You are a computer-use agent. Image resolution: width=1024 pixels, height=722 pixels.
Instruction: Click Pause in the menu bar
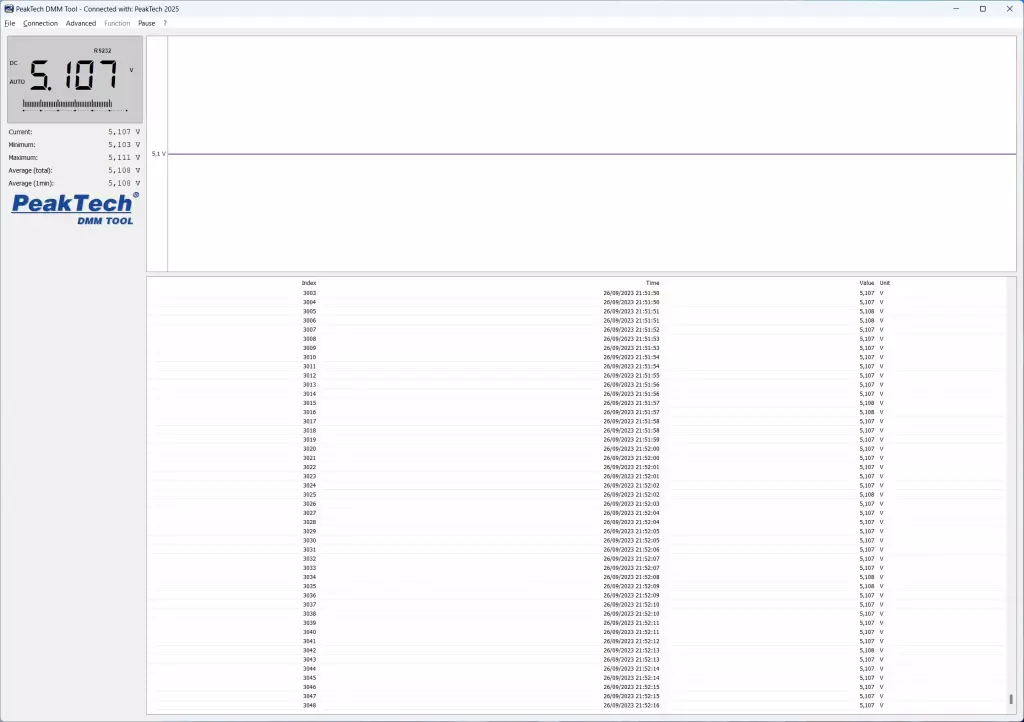(x=147, y=23)
